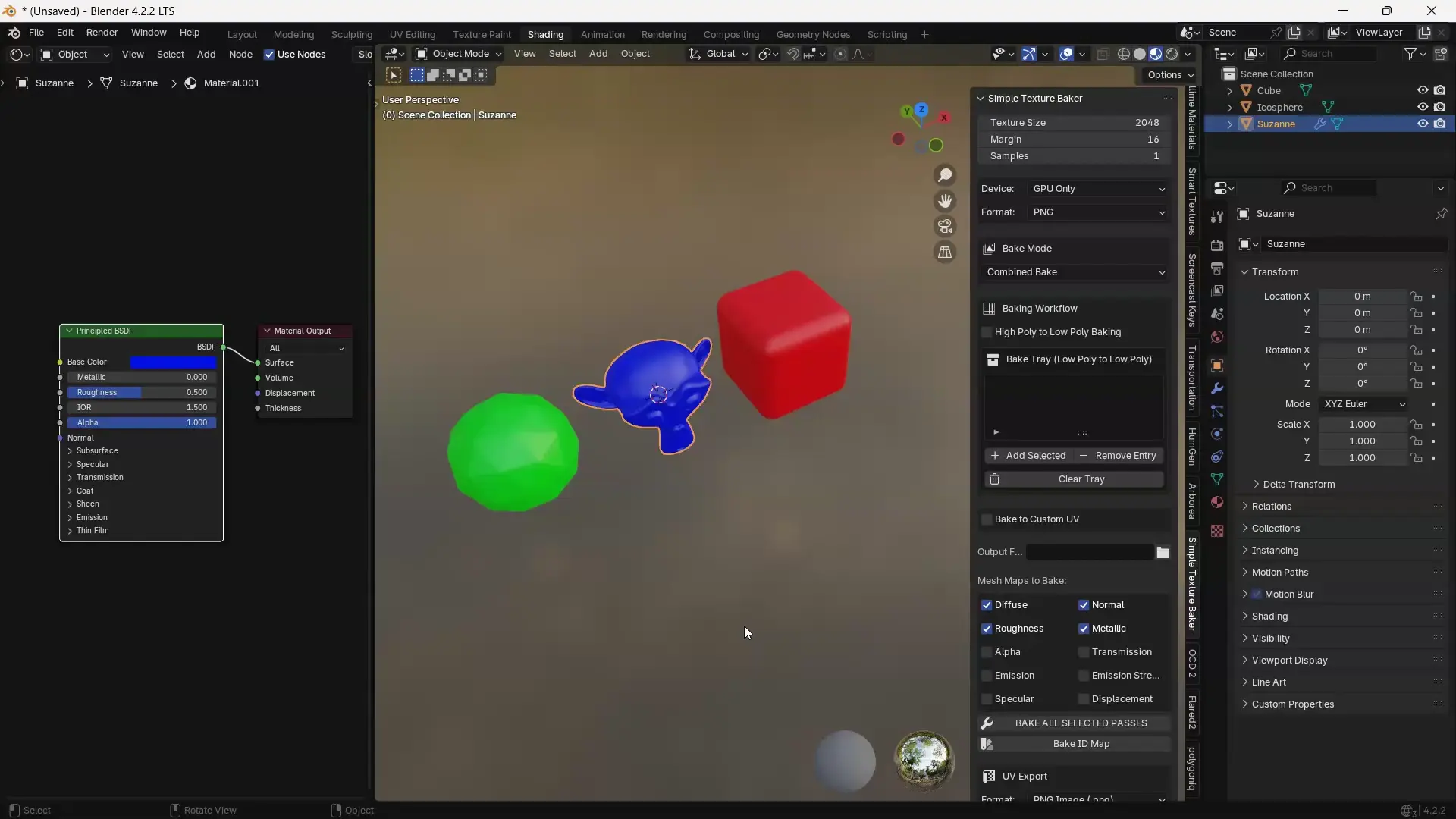This screenshot has height=819, width=1456.
Task: Click the outliner filter funnel icon
Action: tap(1410, 54)
